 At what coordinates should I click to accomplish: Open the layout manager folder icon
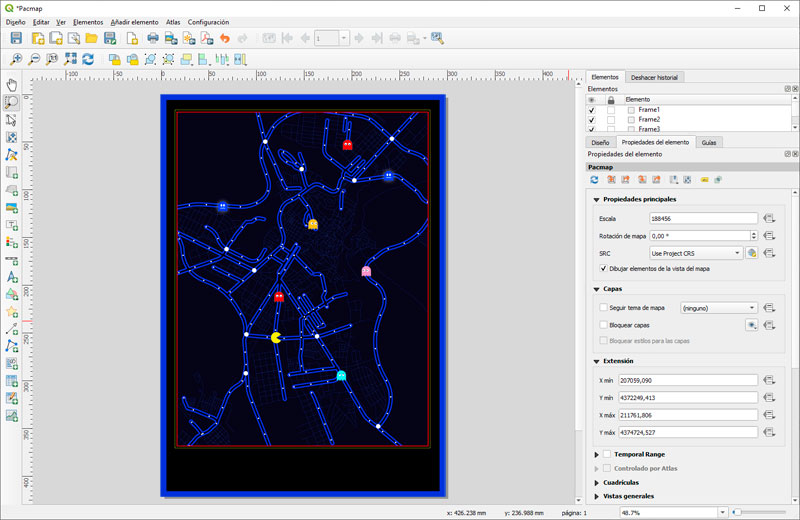coord(91,38)
